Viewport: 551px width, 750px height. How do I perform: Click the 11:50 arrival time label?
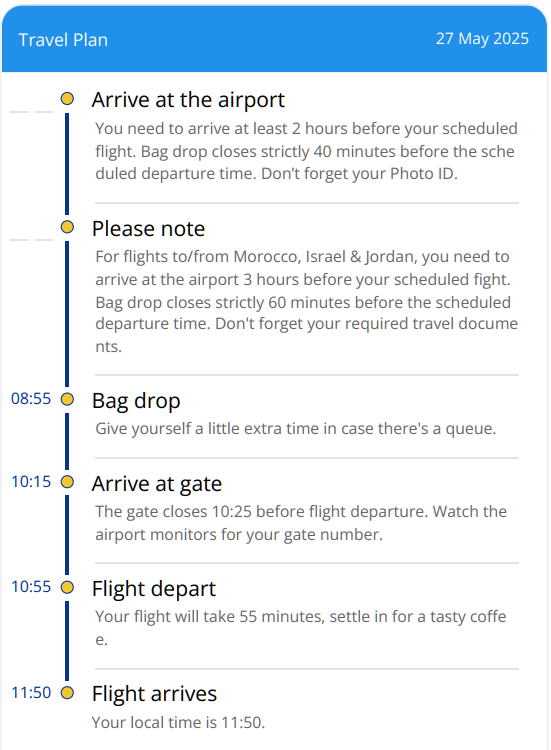[x=31, y=693]
